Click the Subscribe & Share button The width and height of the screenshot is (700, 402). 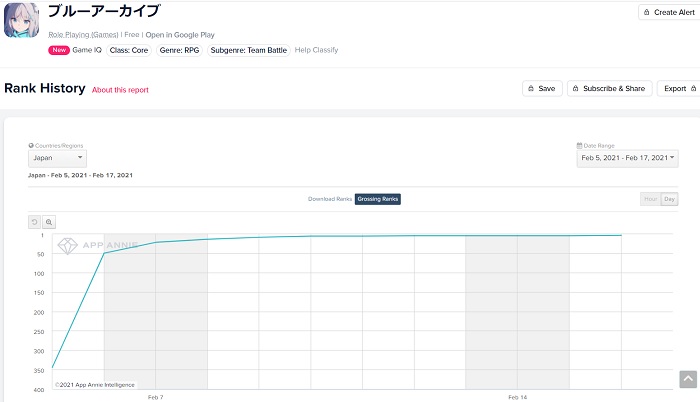click(609, 88)
